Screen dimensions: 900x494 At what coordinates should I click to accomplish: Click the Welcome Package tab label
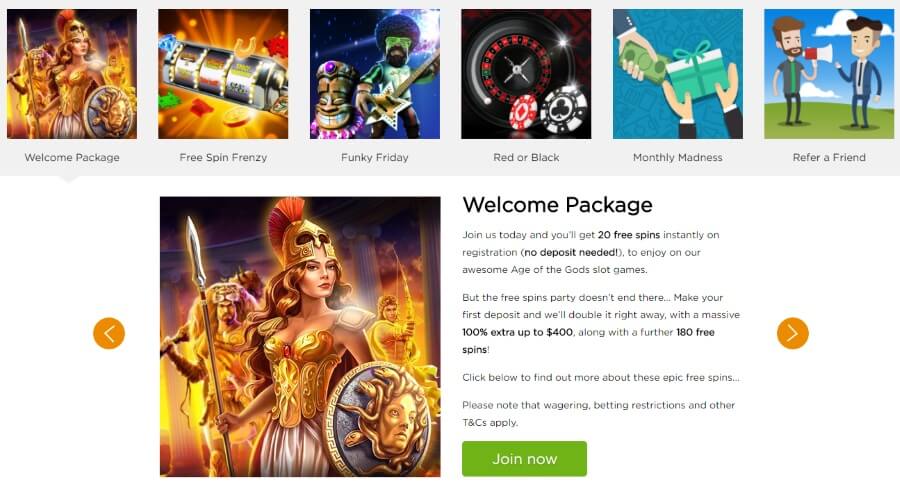[x=72, y=158]
